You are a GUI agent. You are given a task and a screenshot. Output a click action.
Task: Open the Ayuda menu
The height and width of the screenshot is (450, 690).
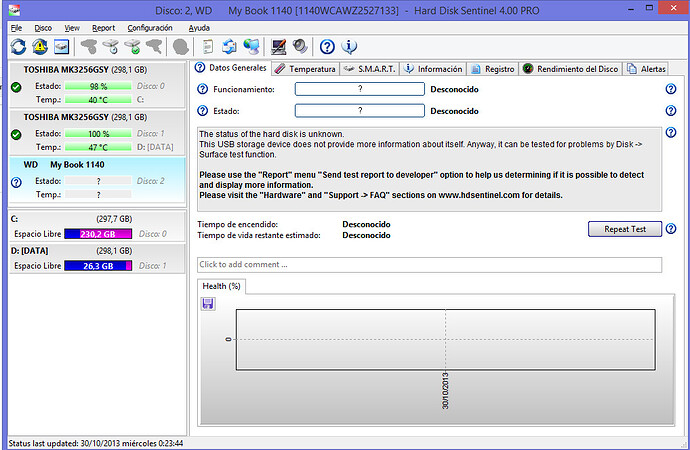point(199,28)
